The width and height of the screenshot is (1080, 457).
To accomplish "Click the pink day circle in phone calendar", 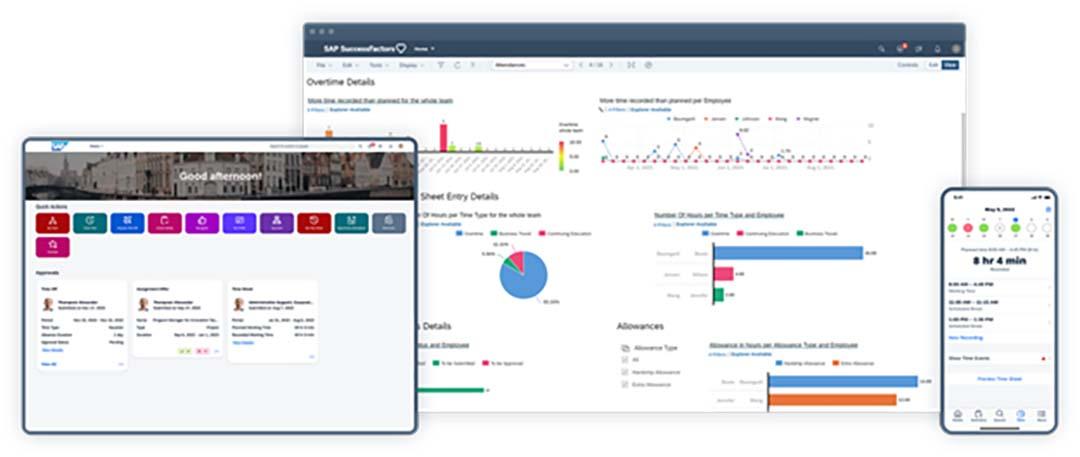I will point(968,227).
